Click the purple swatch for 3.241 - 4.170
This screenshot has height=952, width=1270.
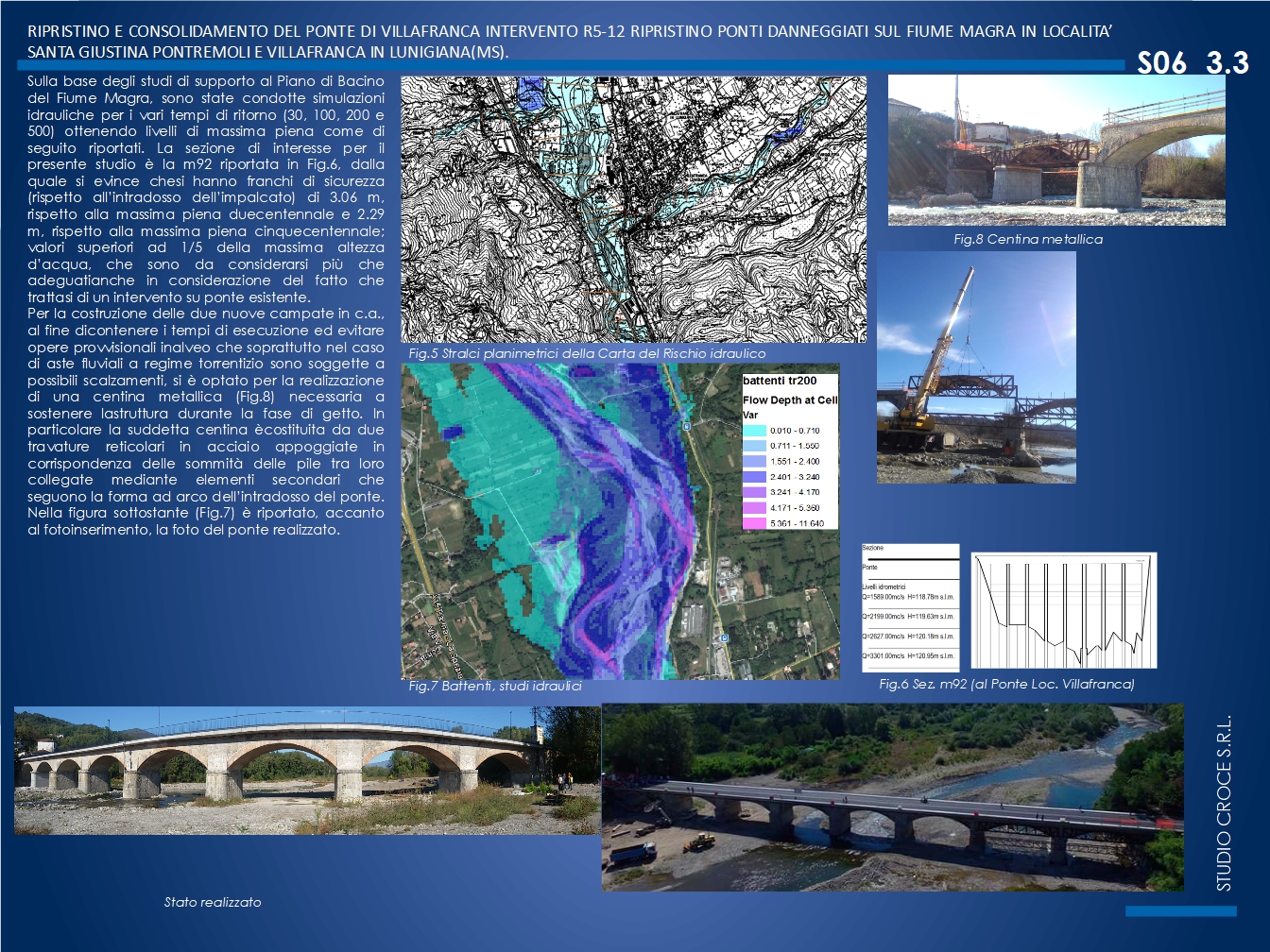(754, 492)
